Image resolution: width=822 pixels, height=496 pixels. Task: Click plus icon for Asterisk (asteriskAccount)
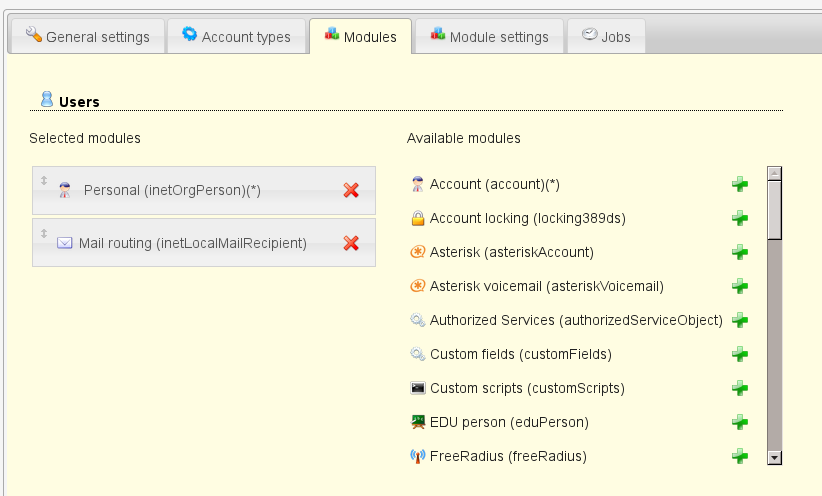click(740, 252)
